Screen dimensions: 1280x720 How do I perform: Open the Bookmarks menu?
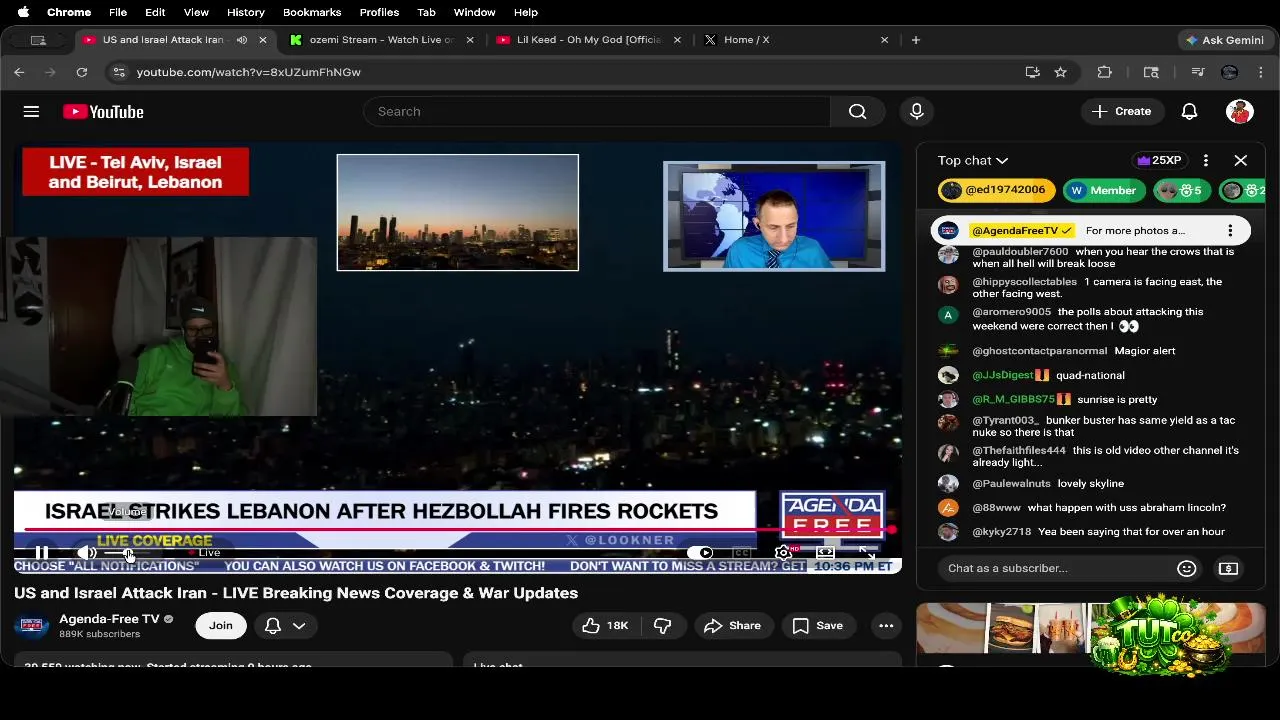pyautogui.click(x=312, y=12)
